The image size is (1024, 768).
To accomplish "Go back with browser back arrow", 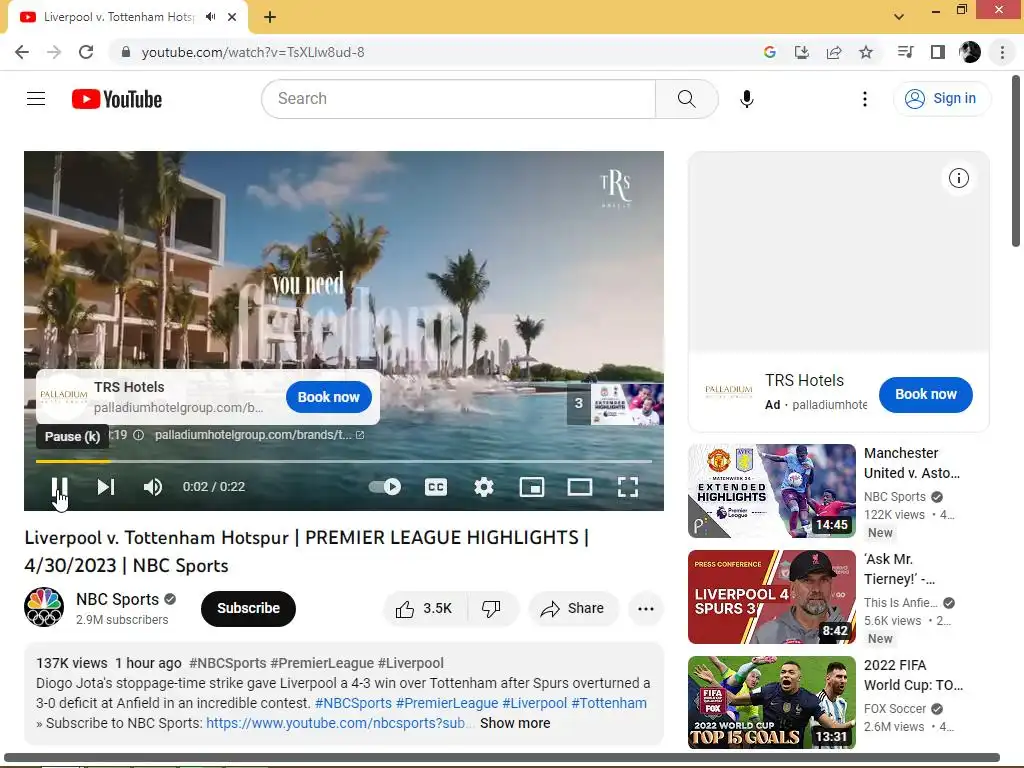I will (x=22, y=52).
